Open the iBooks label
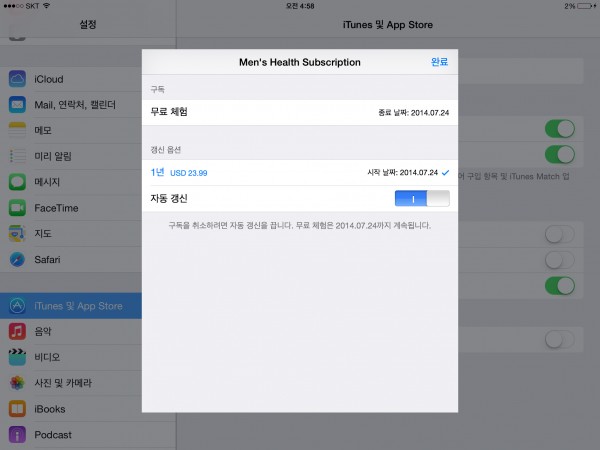This screenshot has height=450, width=600. click(x=50, y=409)
